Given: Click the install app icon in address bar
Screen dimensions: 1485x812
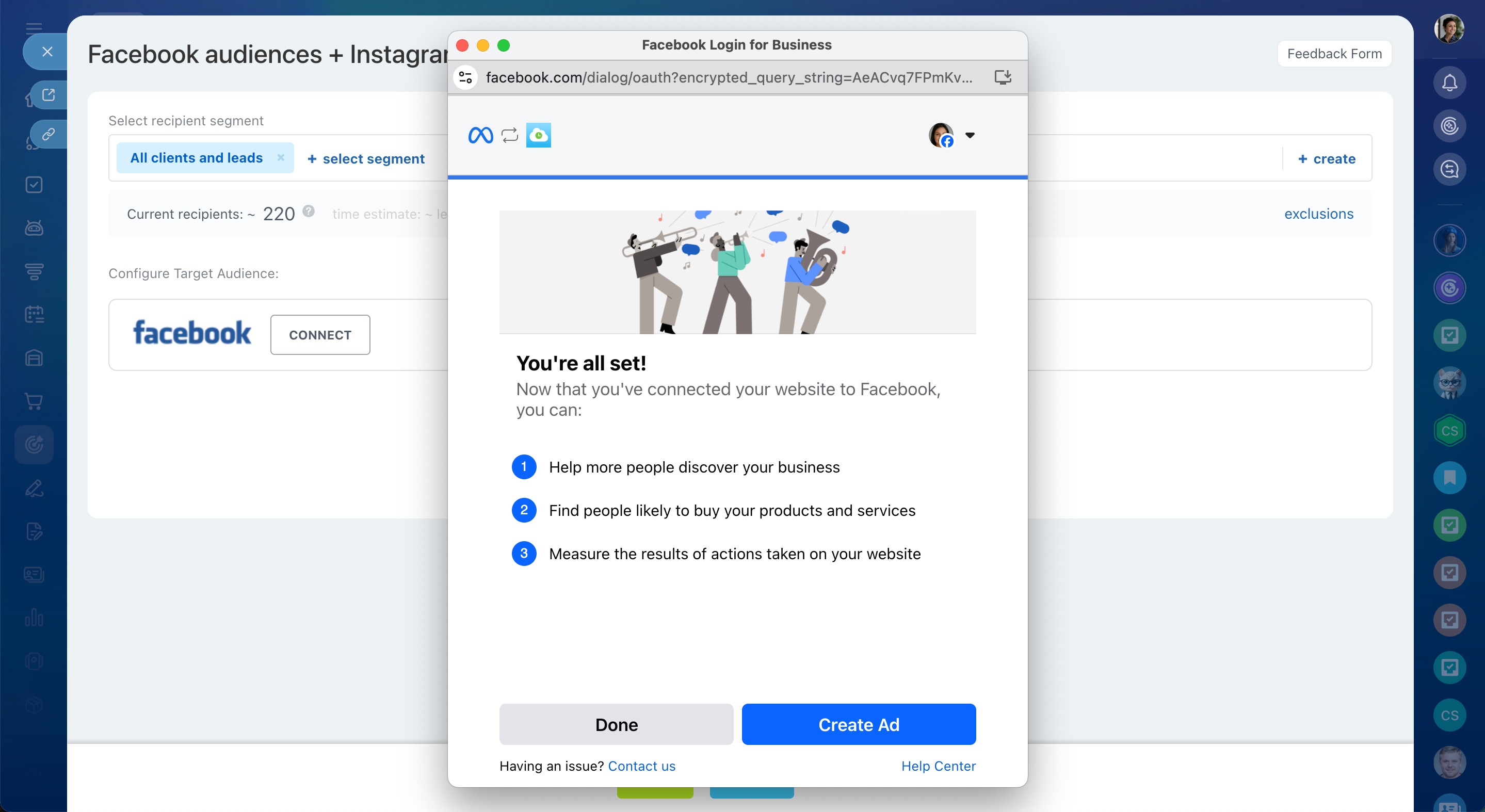Looking at the screenshot, I should tap(1003, 77).
